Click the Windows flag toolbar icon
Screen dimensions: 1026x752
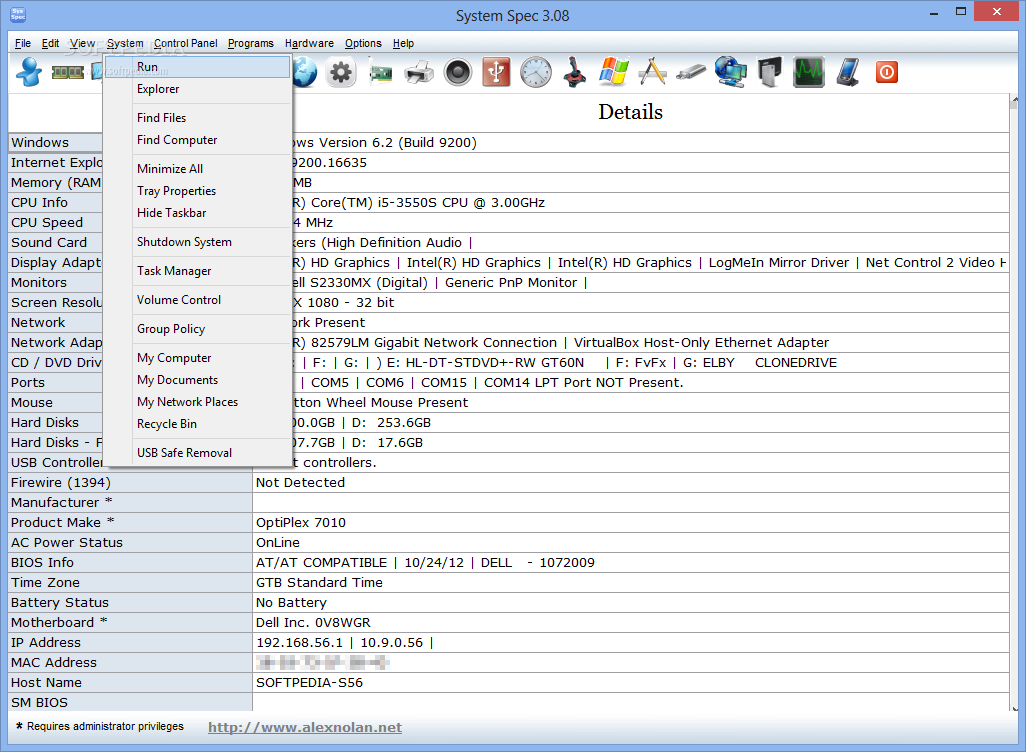tap(613, 72)
